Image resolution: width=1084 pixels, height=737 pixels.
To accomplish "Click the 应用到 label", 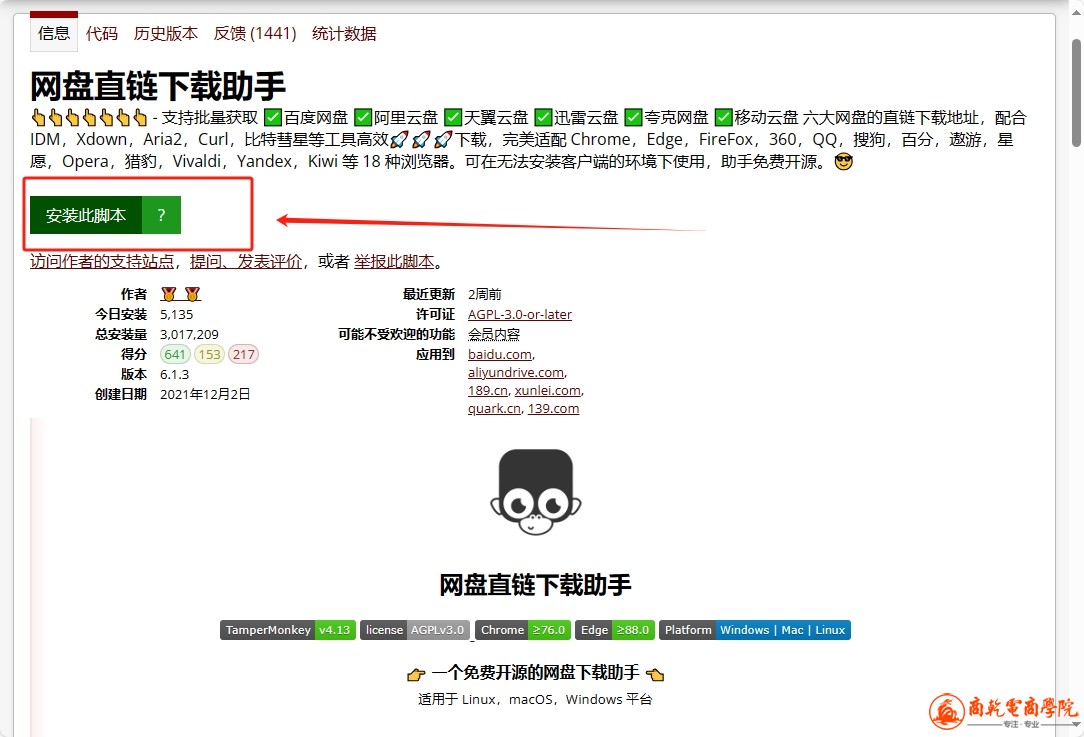I will coord(436,355).
